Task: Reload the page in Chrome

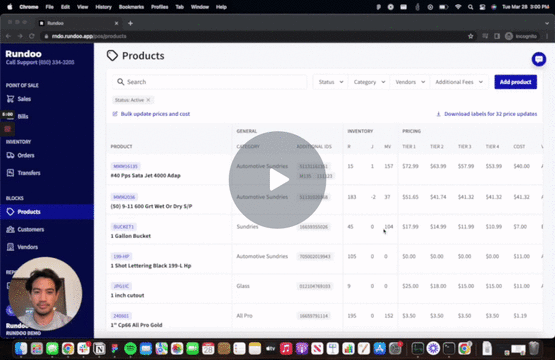Action: tap(32, 36)
